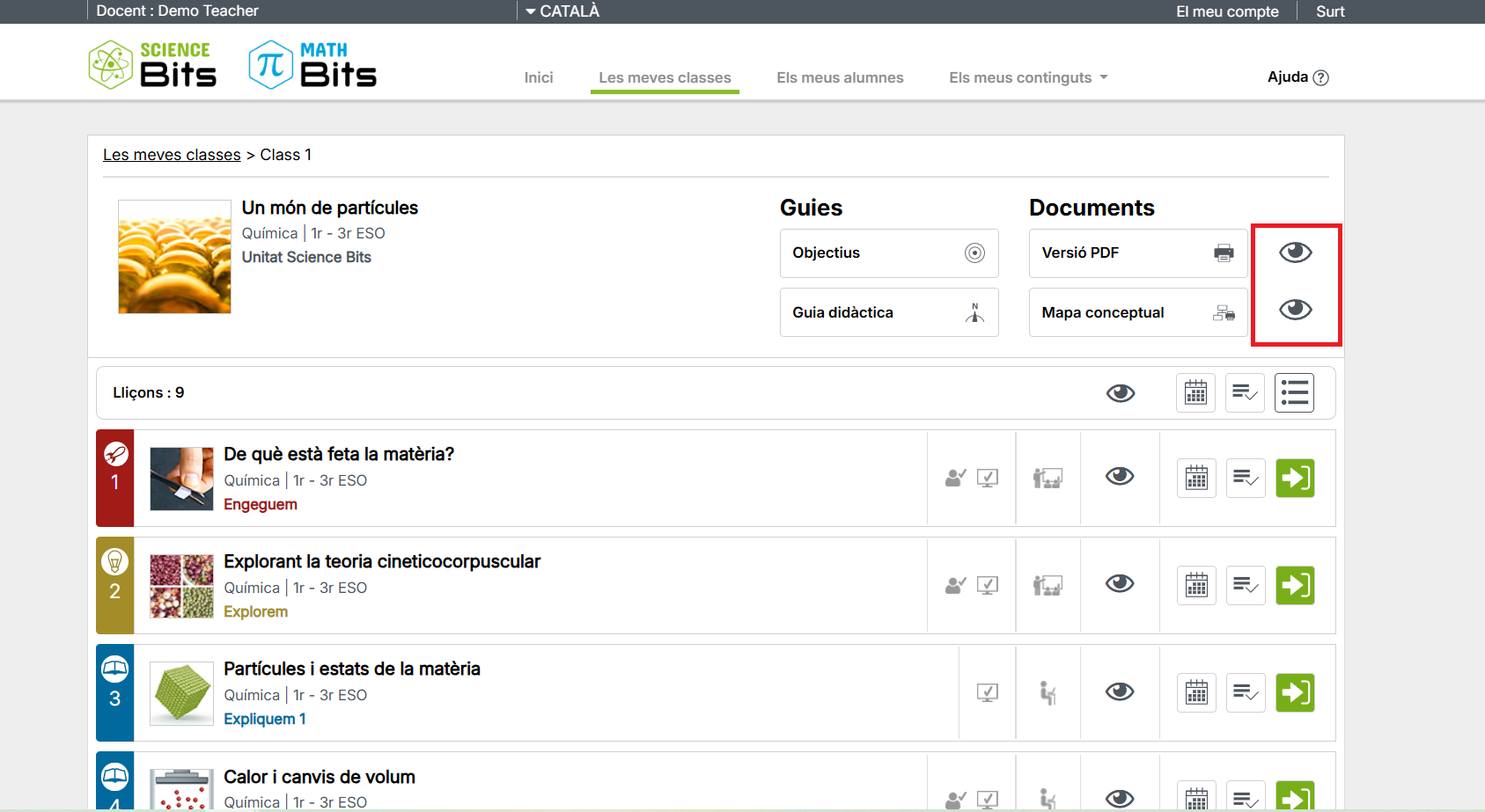The width and height of the screenshot is (1485, 812).
Task: Toggle visibility for all lessons
Action: click(1120, 393)
